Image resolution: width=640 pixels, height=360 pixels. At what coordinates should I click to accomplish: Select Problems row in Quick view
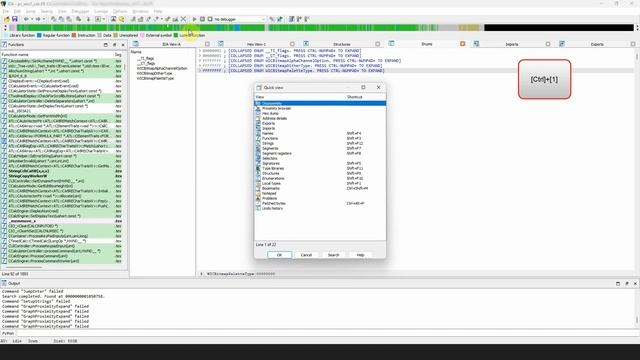click(x=320, y=198)
